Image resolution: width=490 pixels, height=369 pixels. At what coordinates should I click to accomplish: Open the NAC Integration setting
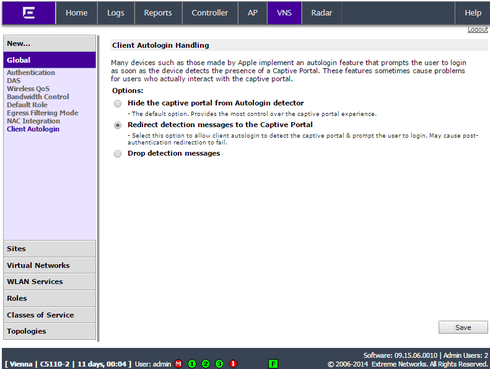click(x=33, y=121)
